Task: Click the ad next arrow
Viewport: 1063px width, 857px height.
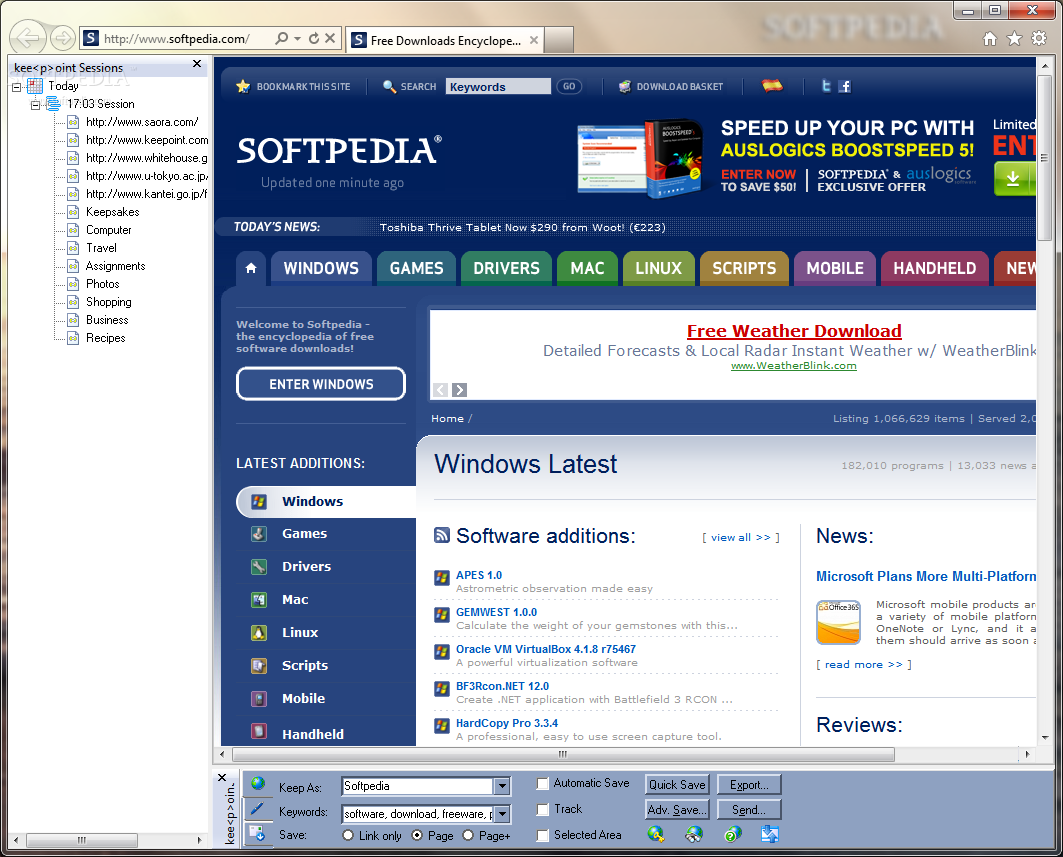Action: coord(460,390)
